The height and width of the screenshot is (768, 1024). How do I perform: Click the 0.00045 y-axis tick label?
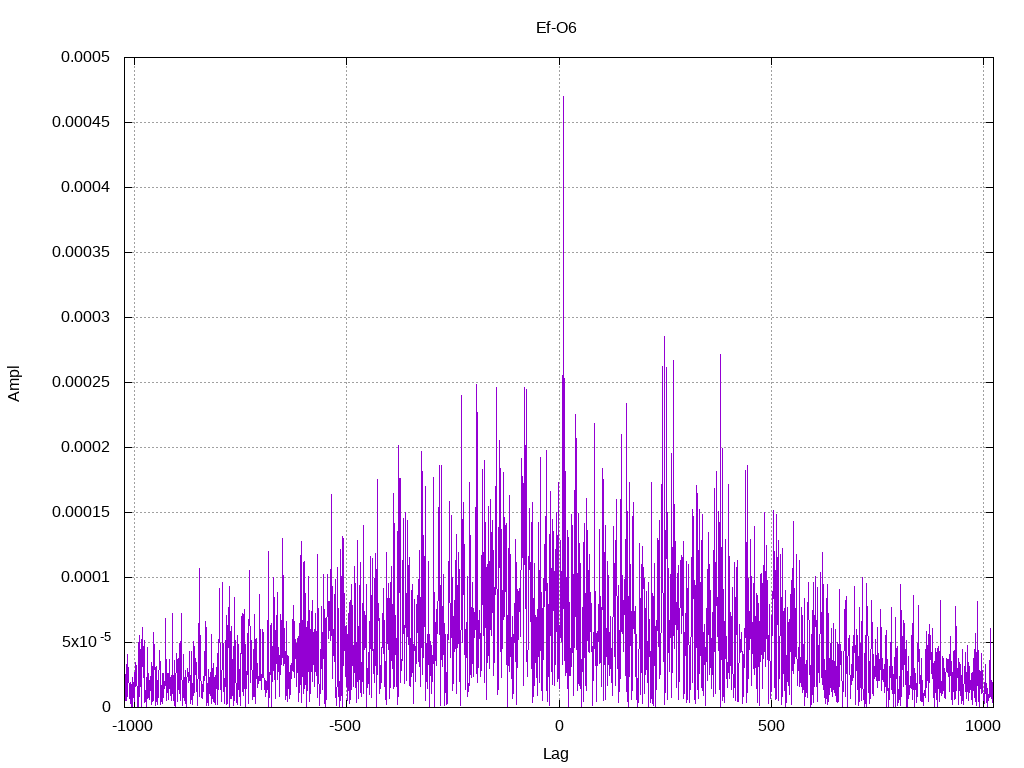81,122
